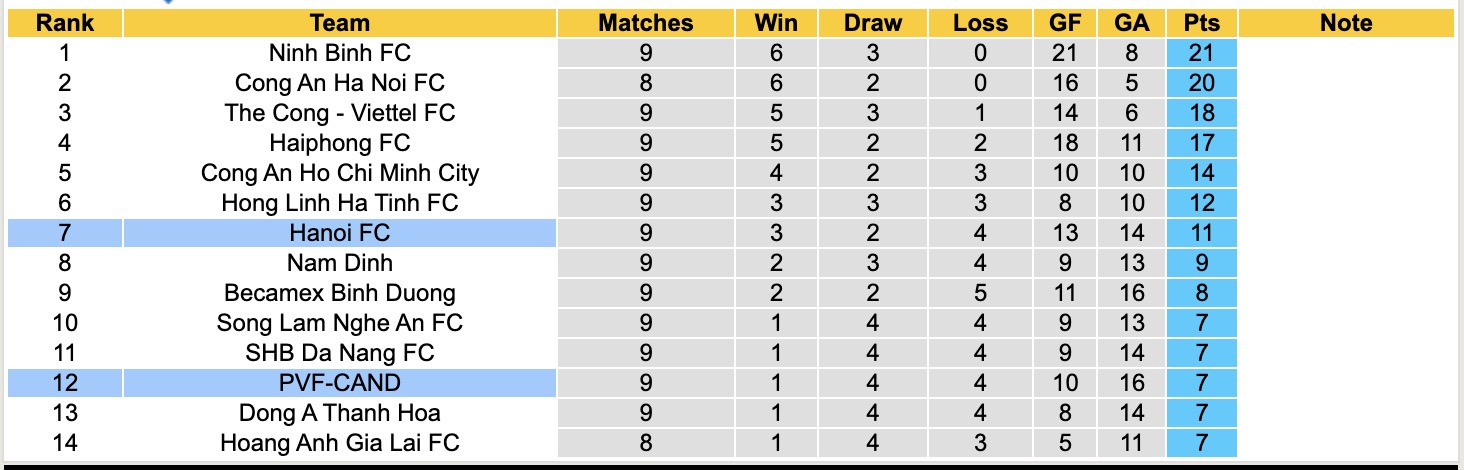Open the Cong An Ha Noi FC team
Viewport: 1464px width, 470px height.
click(x=340, y=83)
